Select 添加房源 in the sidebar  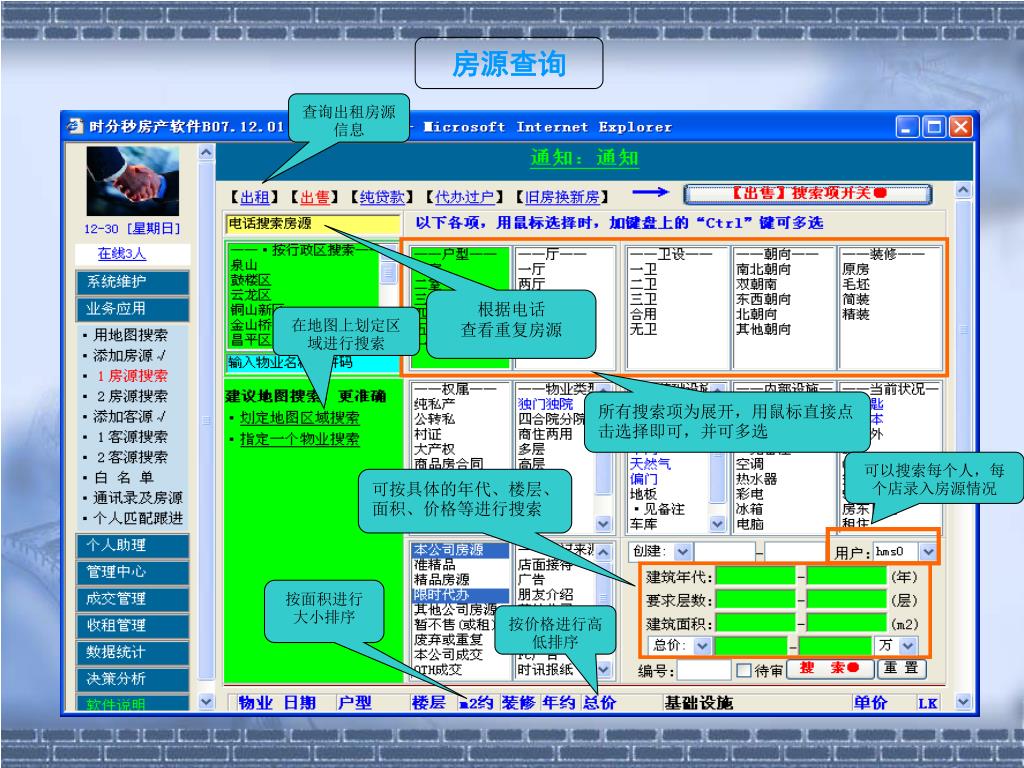point(129,355)
